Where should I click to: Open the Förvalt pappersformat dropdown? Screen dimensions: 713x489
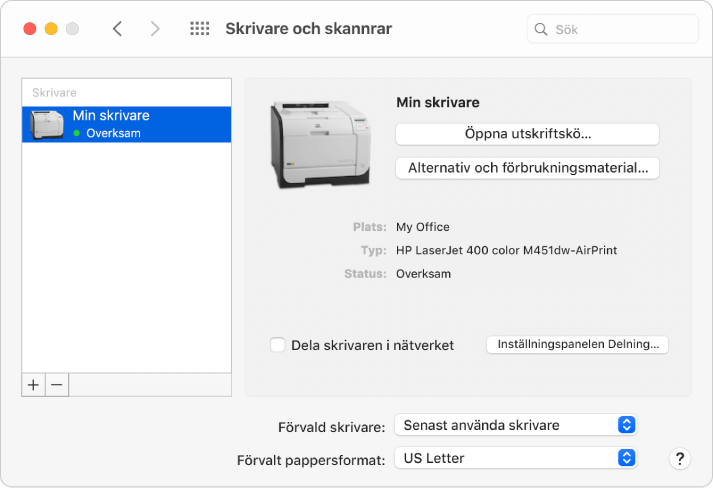point(516,458)
